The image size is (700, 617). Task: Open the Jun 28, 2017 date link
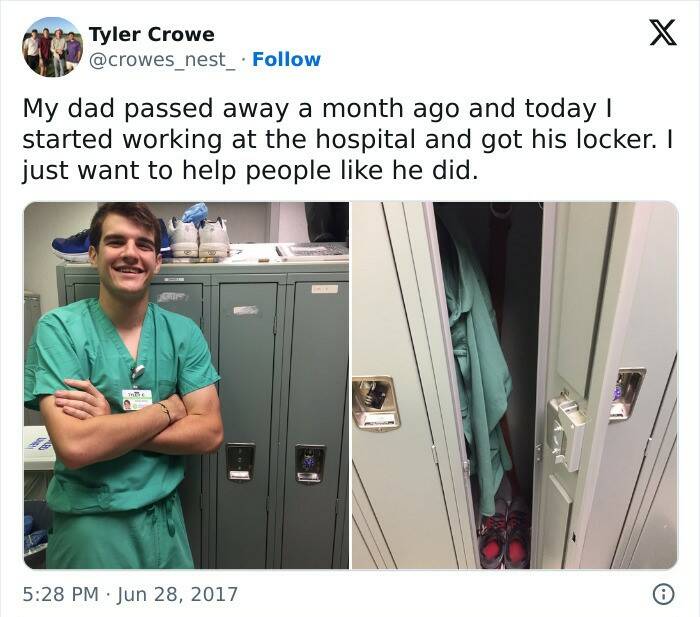point(177,594)
